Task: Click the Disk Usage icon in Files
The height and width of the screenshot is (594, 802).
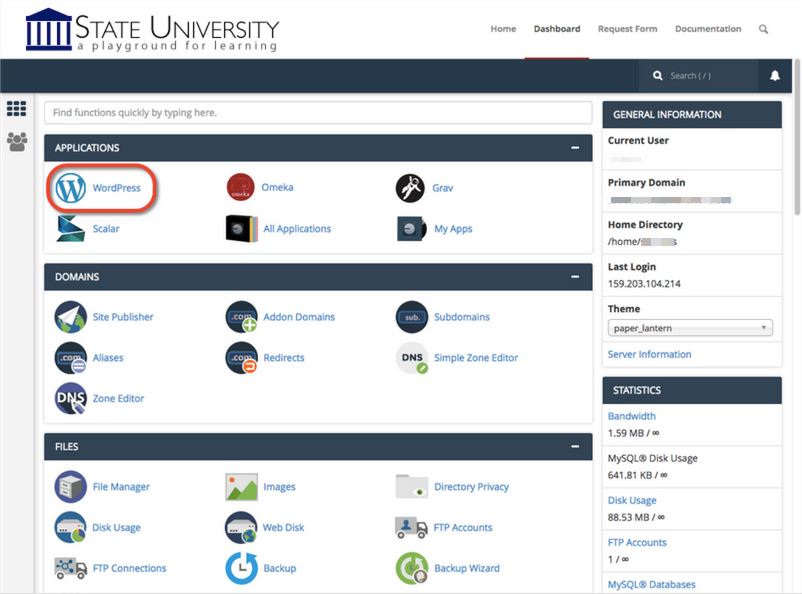Action: click(71, 527)
